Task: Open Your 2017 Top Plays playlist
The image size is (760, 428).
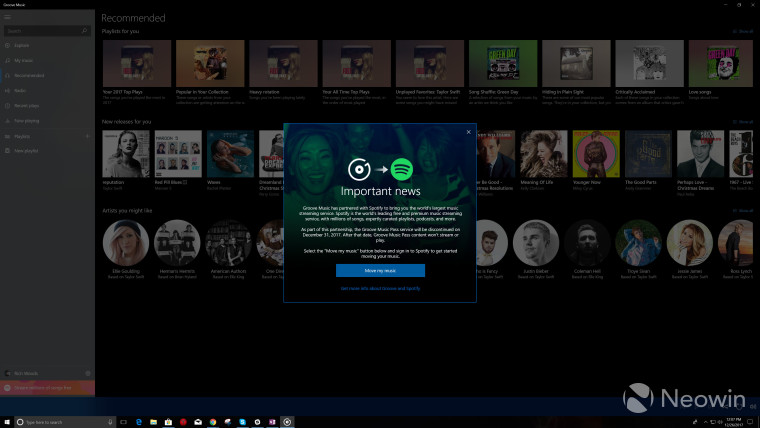Action: coord(137,63)
